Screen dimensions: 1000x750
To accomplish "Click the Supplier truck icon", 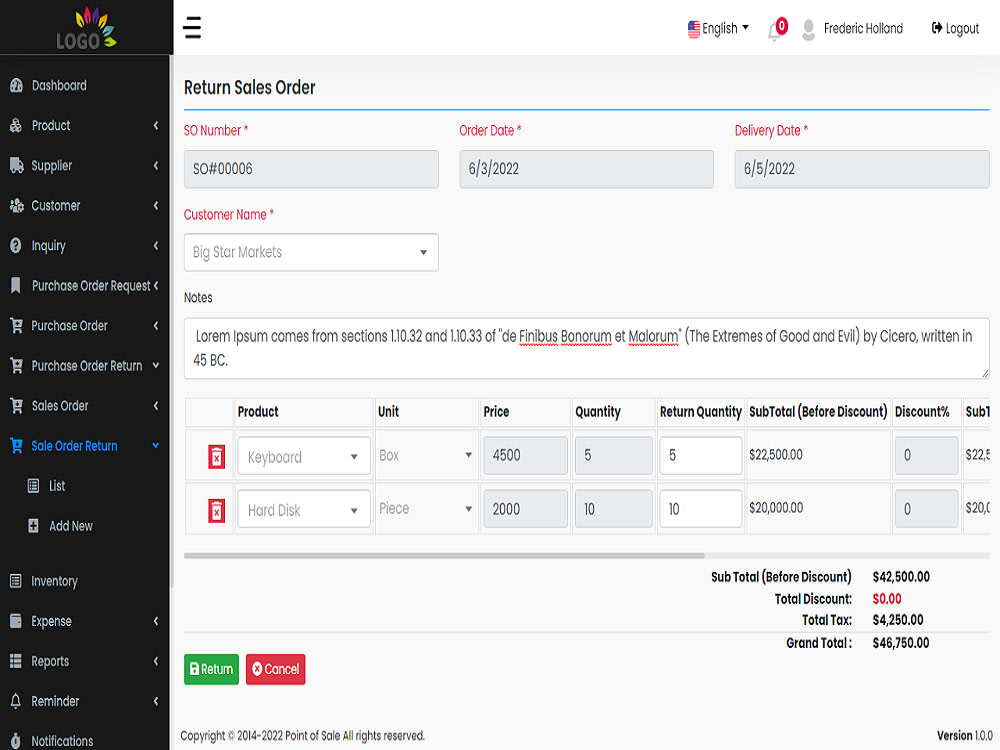I will [17, 166].
